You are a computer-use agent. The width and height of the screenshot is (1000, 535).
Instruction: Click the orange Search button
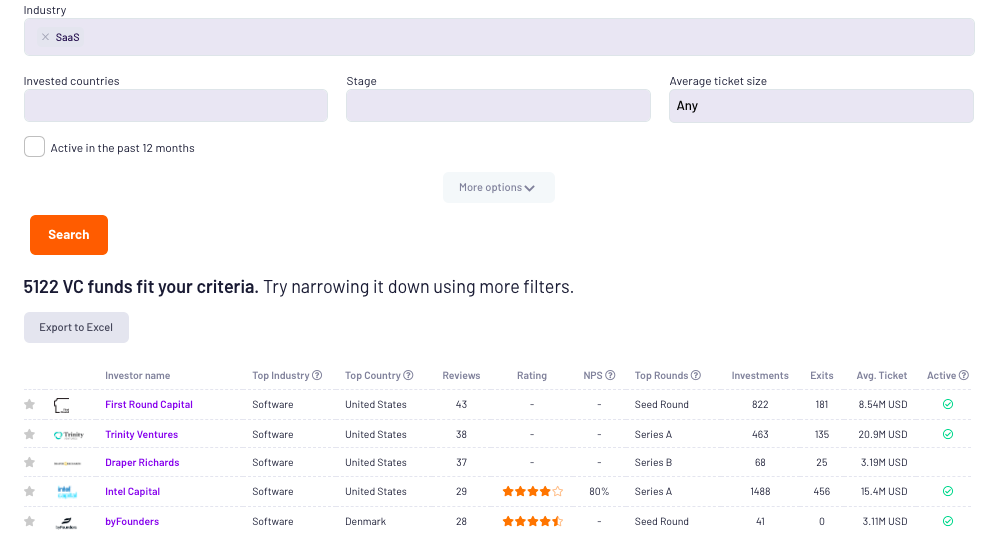[x=69, y=235]
